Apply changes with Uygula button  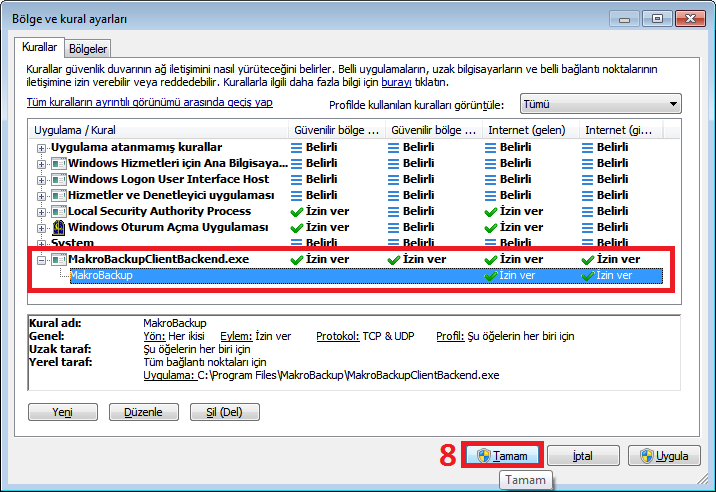(664, 455)
